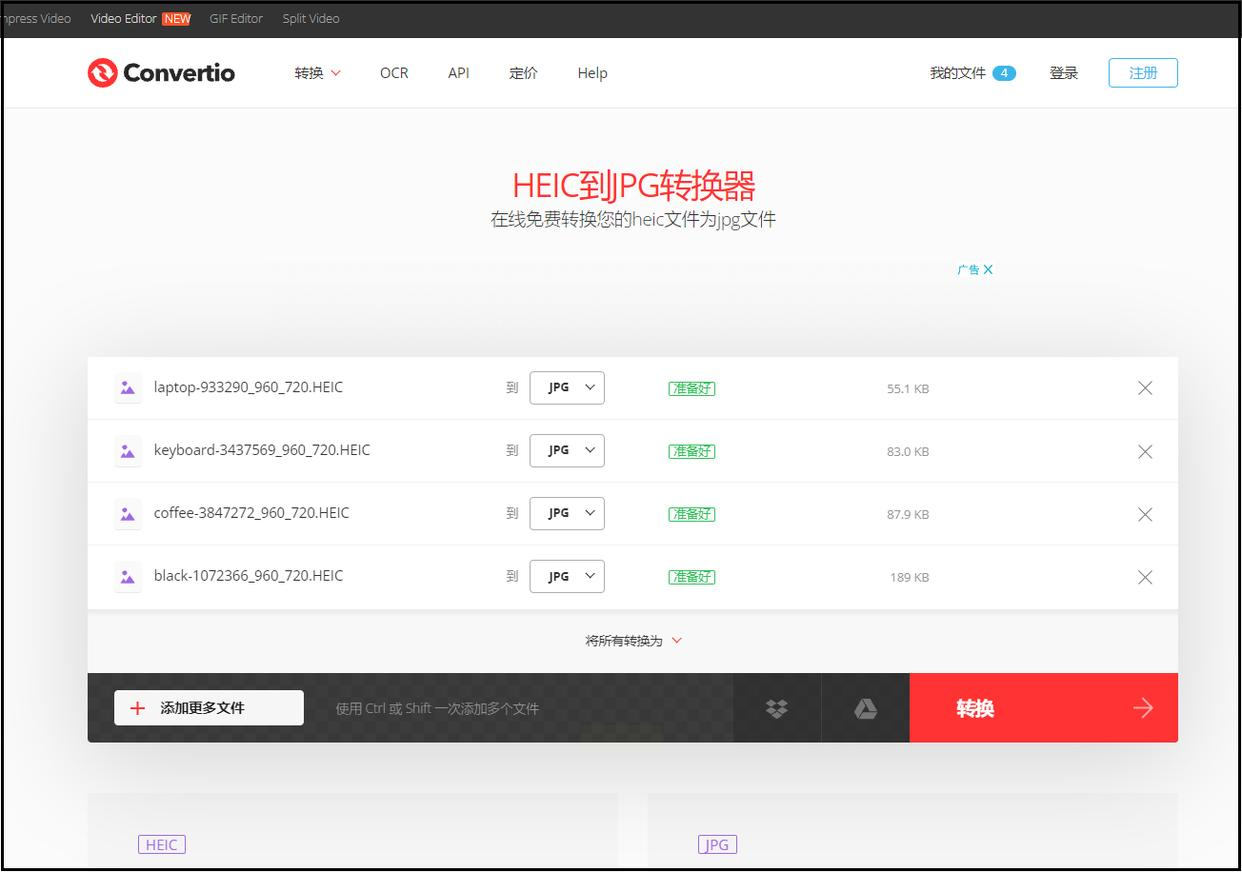Image resolution: width=1242 pixels, height=872 pixels.
Task: Open JPG format dropdown for keyboard file
Action: (567, 451)
